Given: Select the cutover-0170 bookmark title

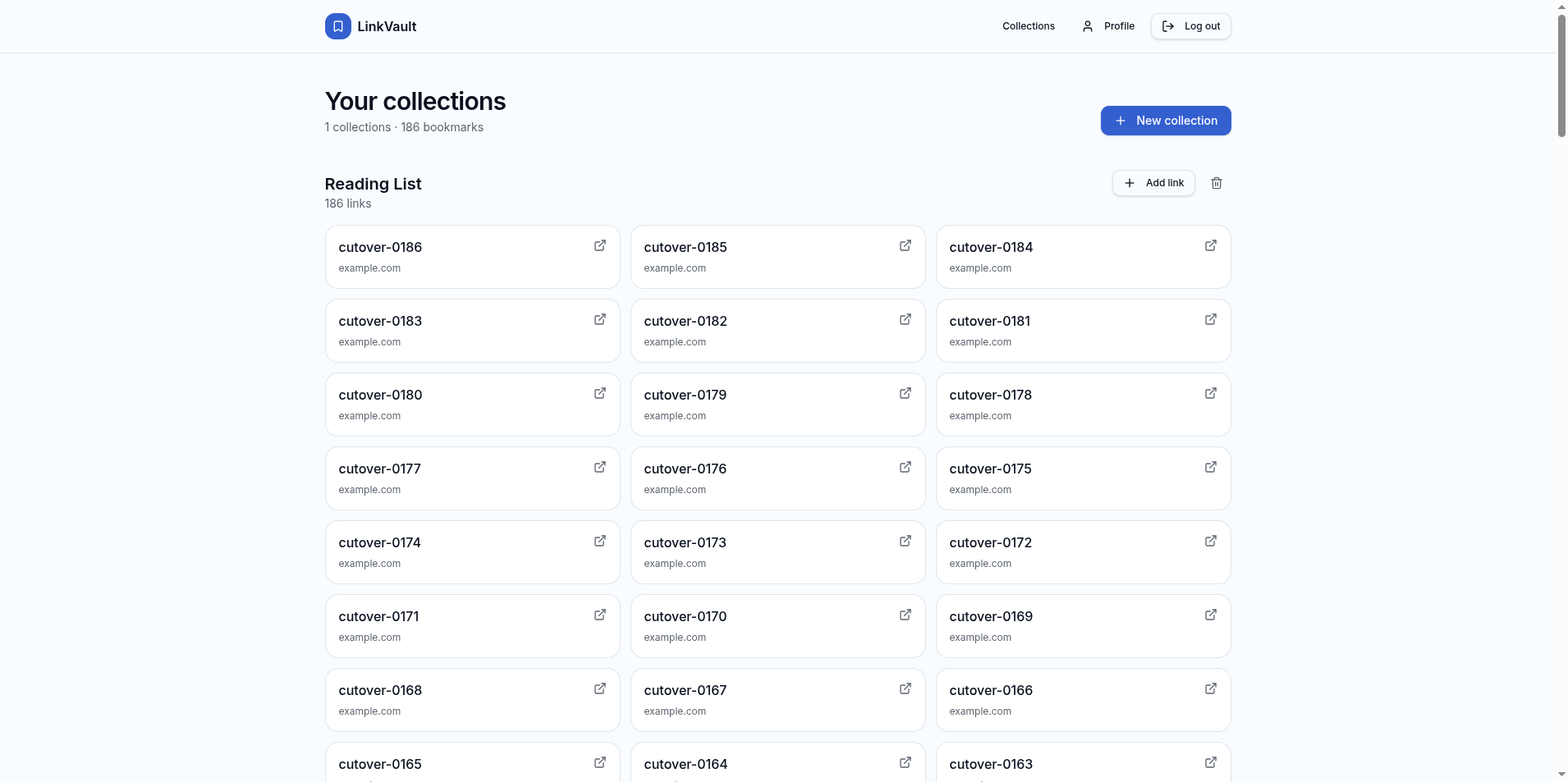Looking at the screenshot, I should click(x=685, y=616).
